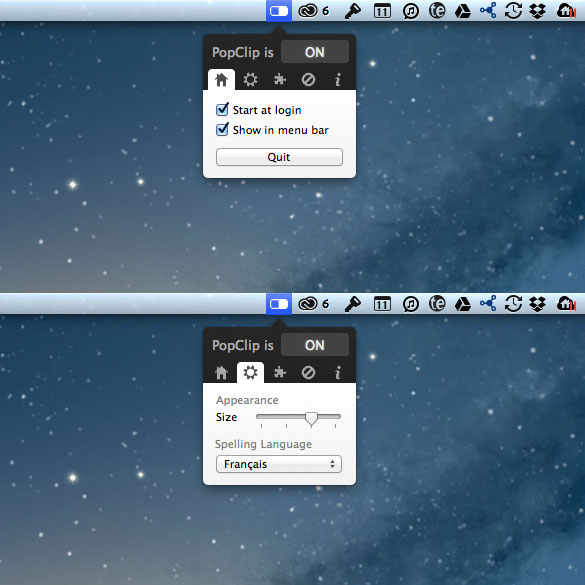
Task: Open the Dropbox icon in top menu bar
Action: [538, 11]
